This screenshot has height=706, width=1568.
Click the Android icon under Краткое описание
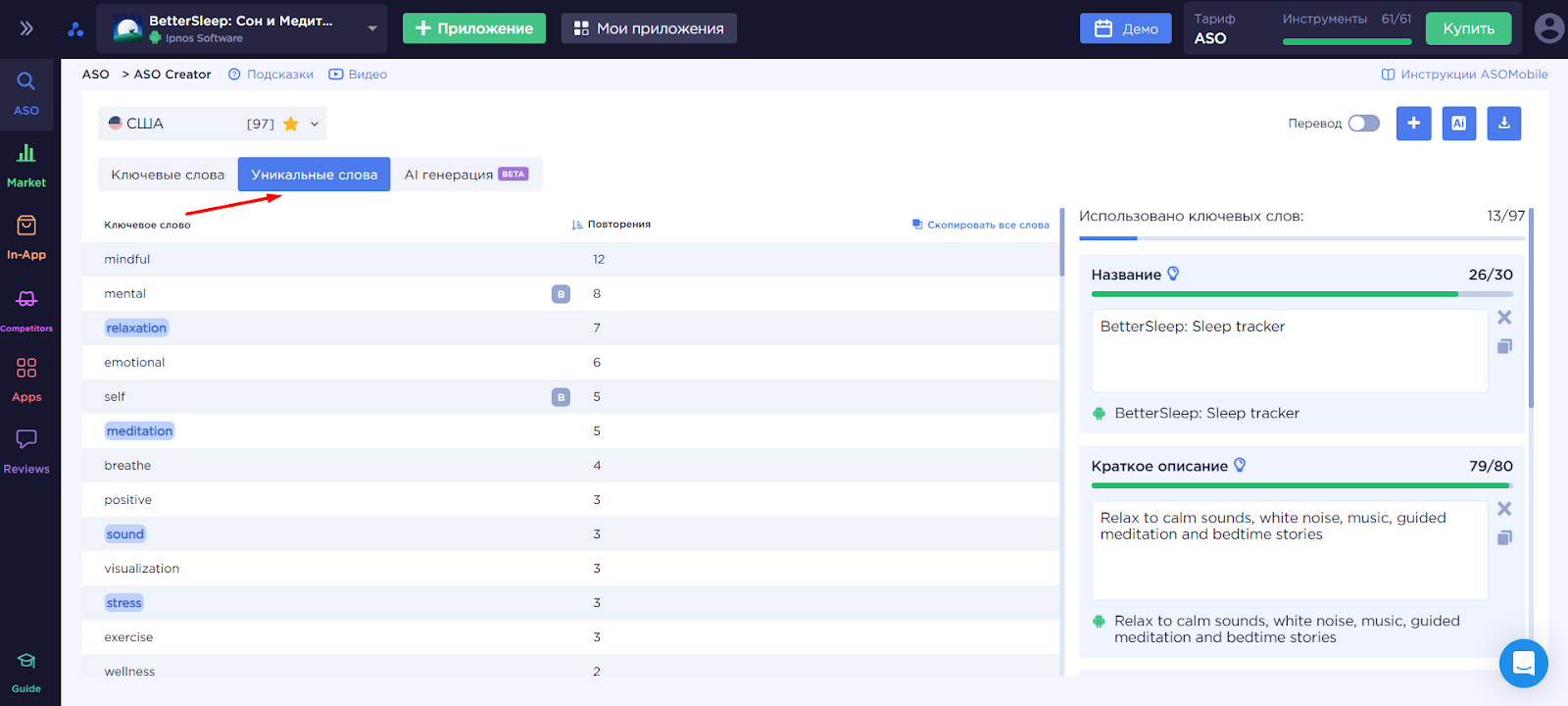tap(1100, 622)
